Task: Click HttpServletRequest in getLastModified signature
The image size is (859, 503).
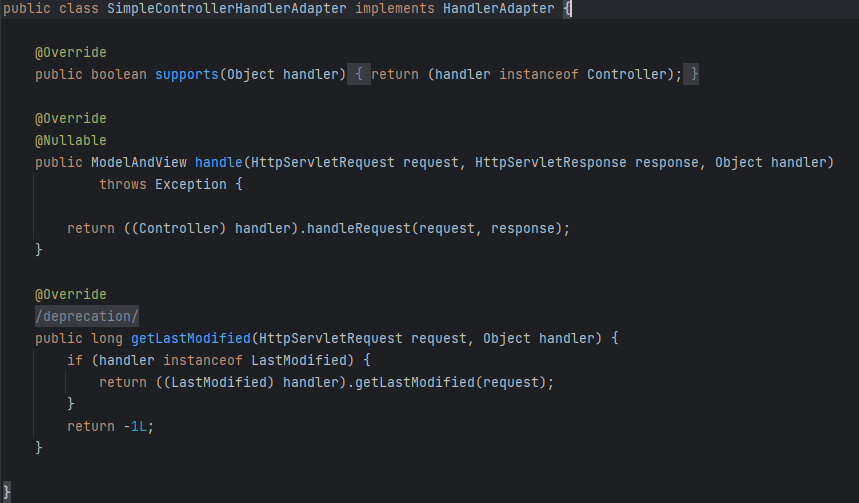Action: click(x=330, y=338)
